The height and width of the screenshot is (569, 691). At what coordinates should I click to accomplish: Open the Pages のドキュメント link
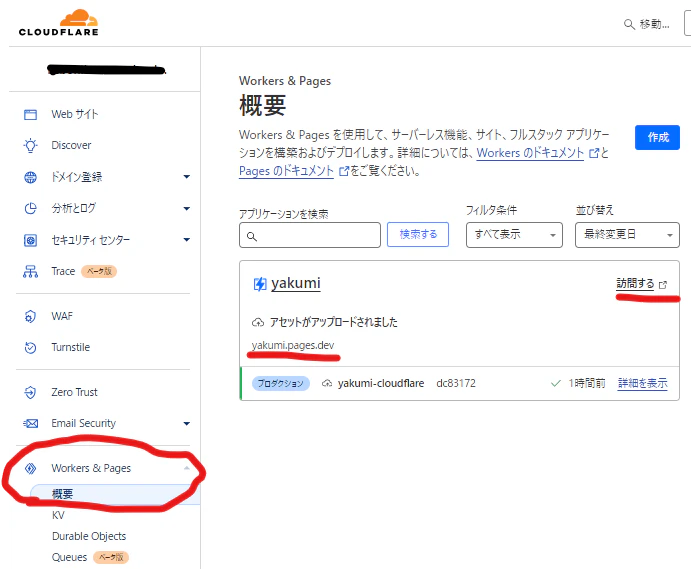[286, 171]
